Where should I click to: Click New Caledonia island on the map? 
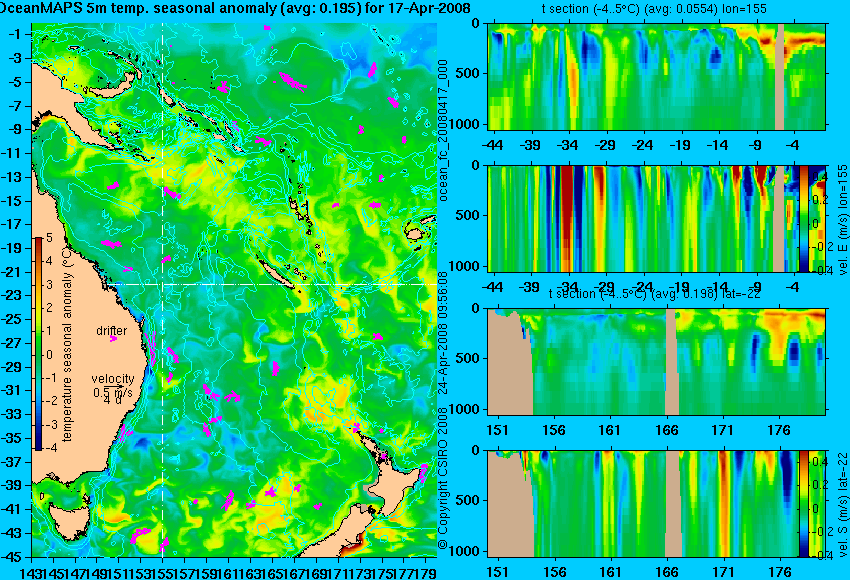click(276, 273)
